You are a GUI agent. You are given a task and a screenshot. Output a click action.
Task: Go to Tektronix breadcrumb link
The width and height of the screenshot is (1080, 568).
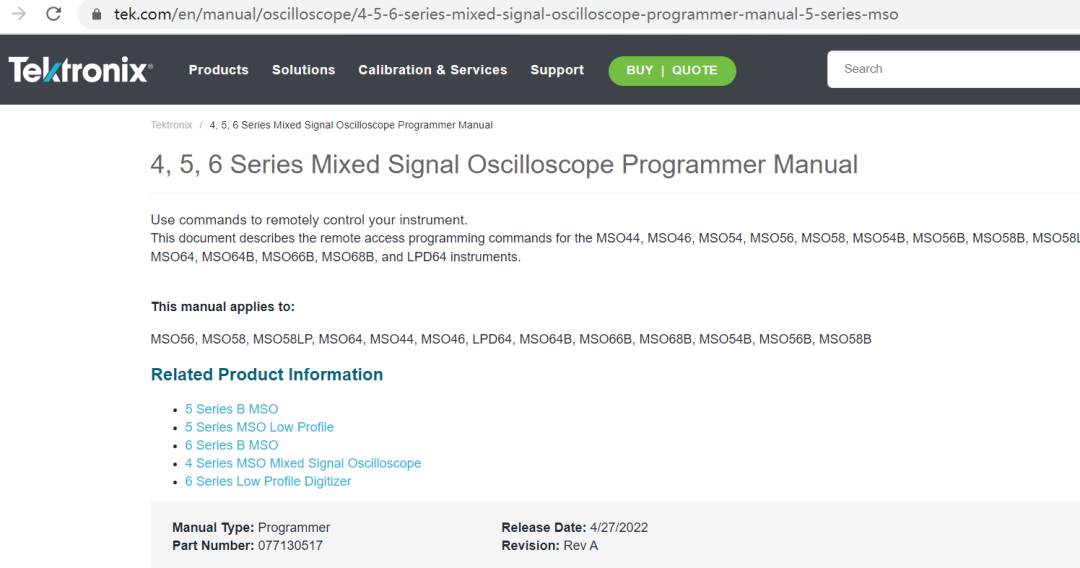tap(171, 125)
